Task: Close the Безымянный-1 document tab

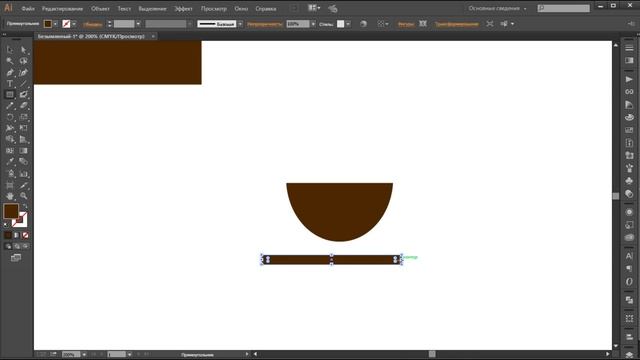Action: (153, 36)
